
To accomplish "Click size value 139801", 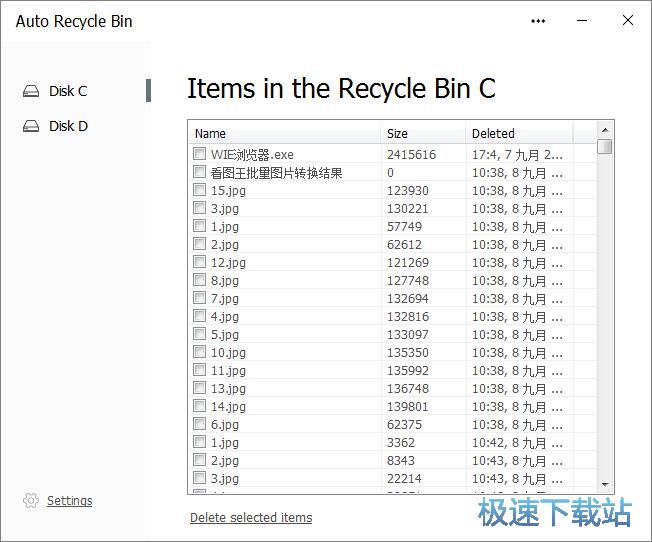I will point(408,407).
